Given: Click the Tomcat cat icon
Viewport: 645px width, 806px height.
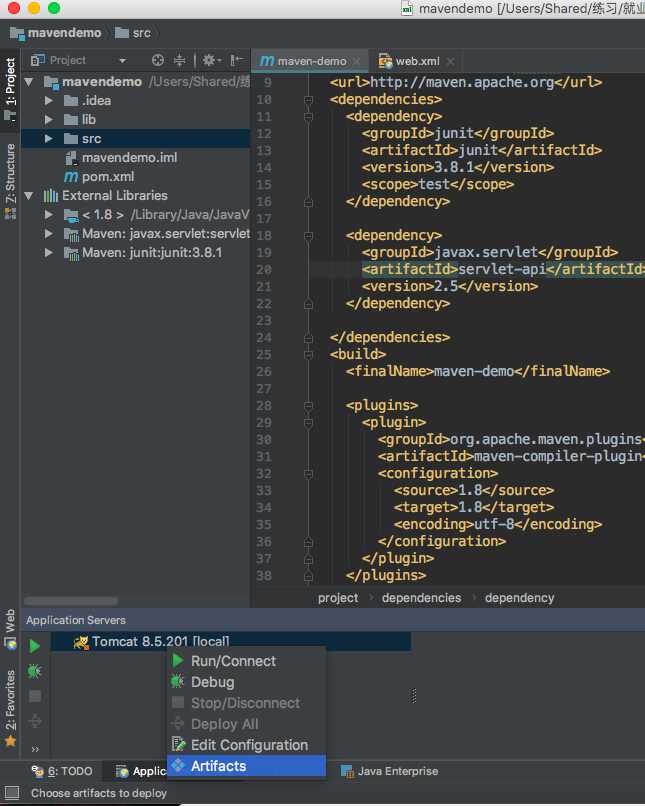Looking at the screenshot, I should pyautogui.click(x=81, y=642).
